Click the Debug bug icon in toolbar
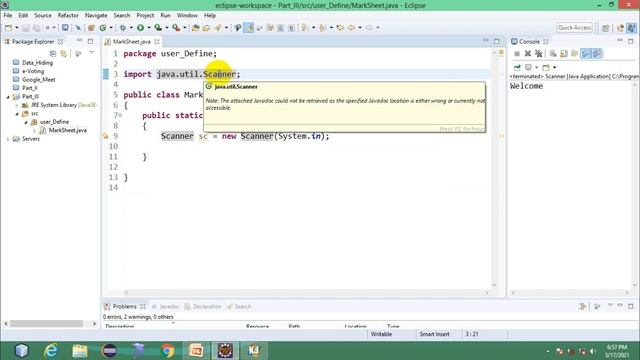 122,28
